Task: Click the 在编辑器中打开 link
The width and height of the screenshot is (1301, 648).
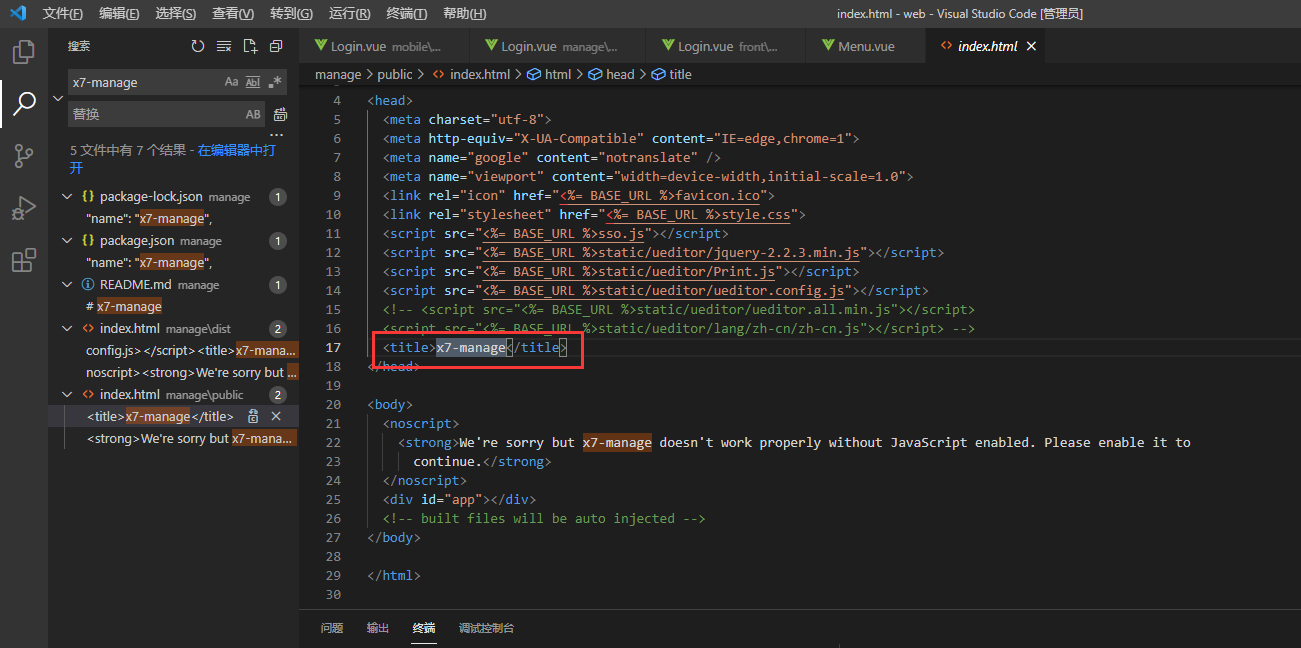Action: pos(236,150)
